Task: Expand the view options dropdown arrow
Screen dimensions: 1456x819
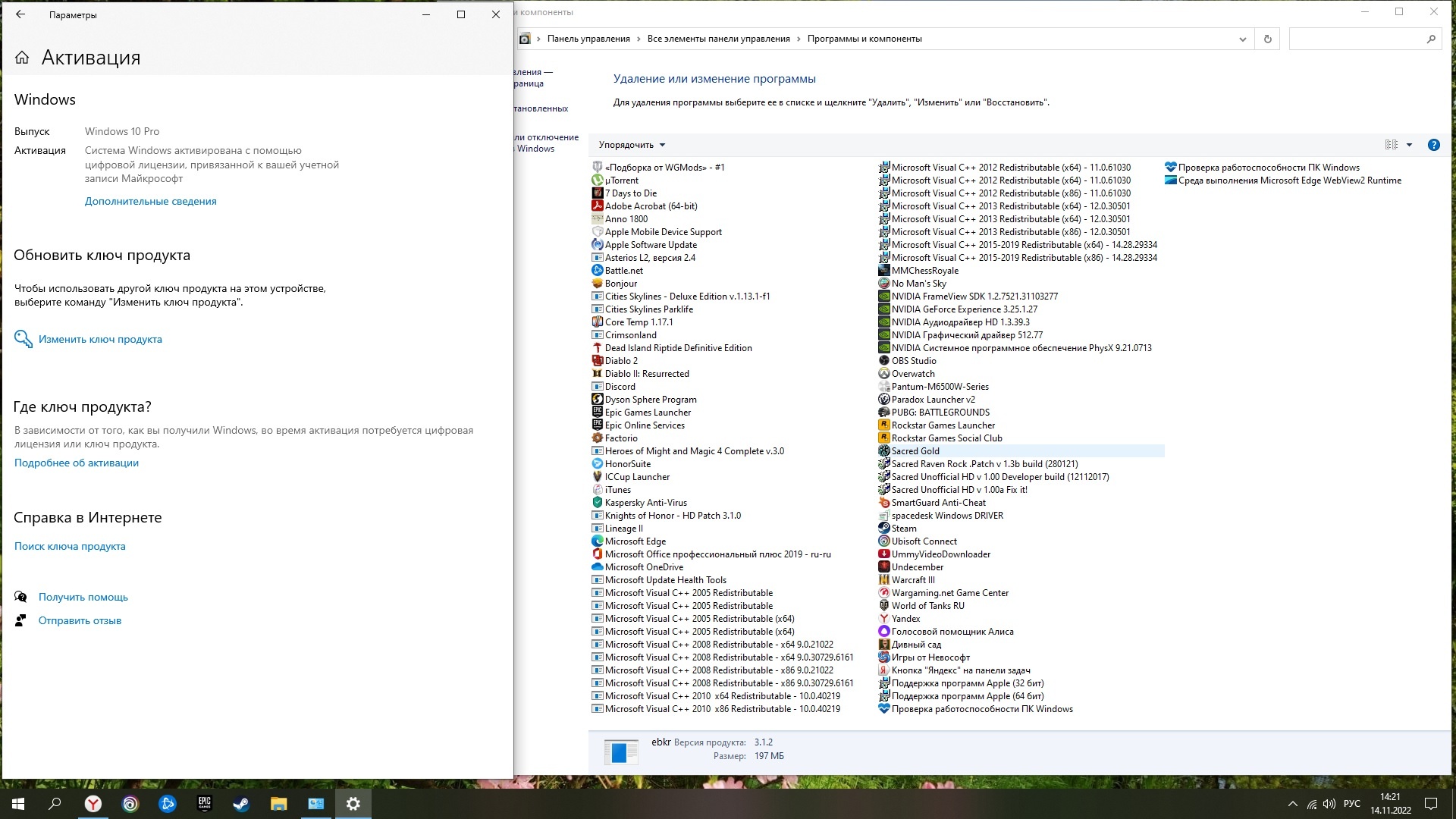Action: 1409,145
